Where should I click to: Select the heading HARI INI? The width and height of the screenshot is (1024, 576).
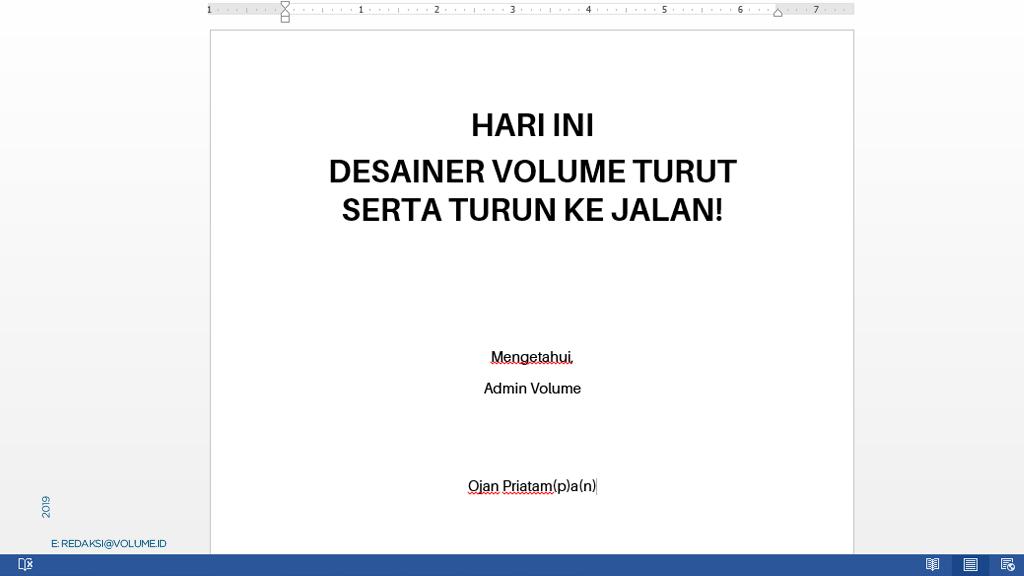click(x=532, y=125)
